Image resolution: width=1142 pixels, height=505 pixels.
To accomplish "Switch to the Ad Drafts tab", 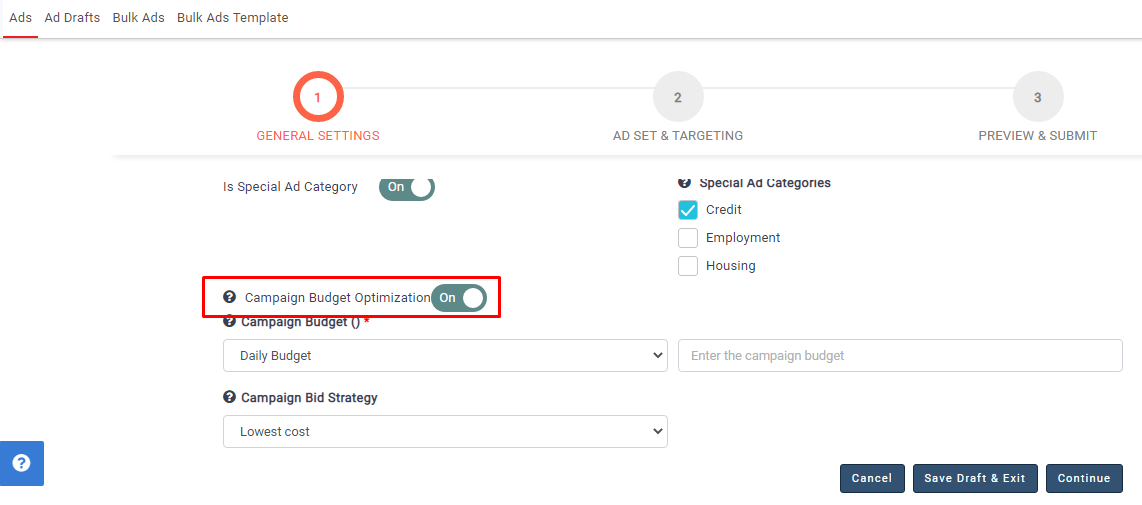I will pos(72,18).
